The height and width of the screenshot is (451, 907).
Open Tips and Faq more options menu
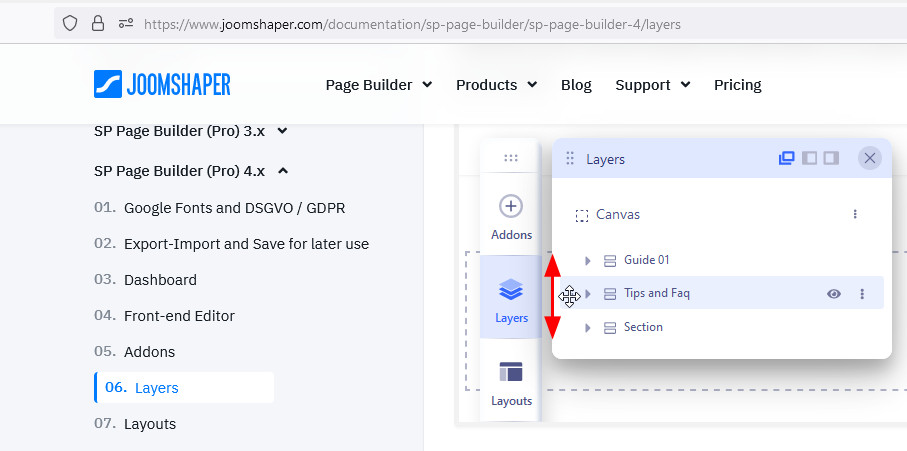click(x=862, y=294)
